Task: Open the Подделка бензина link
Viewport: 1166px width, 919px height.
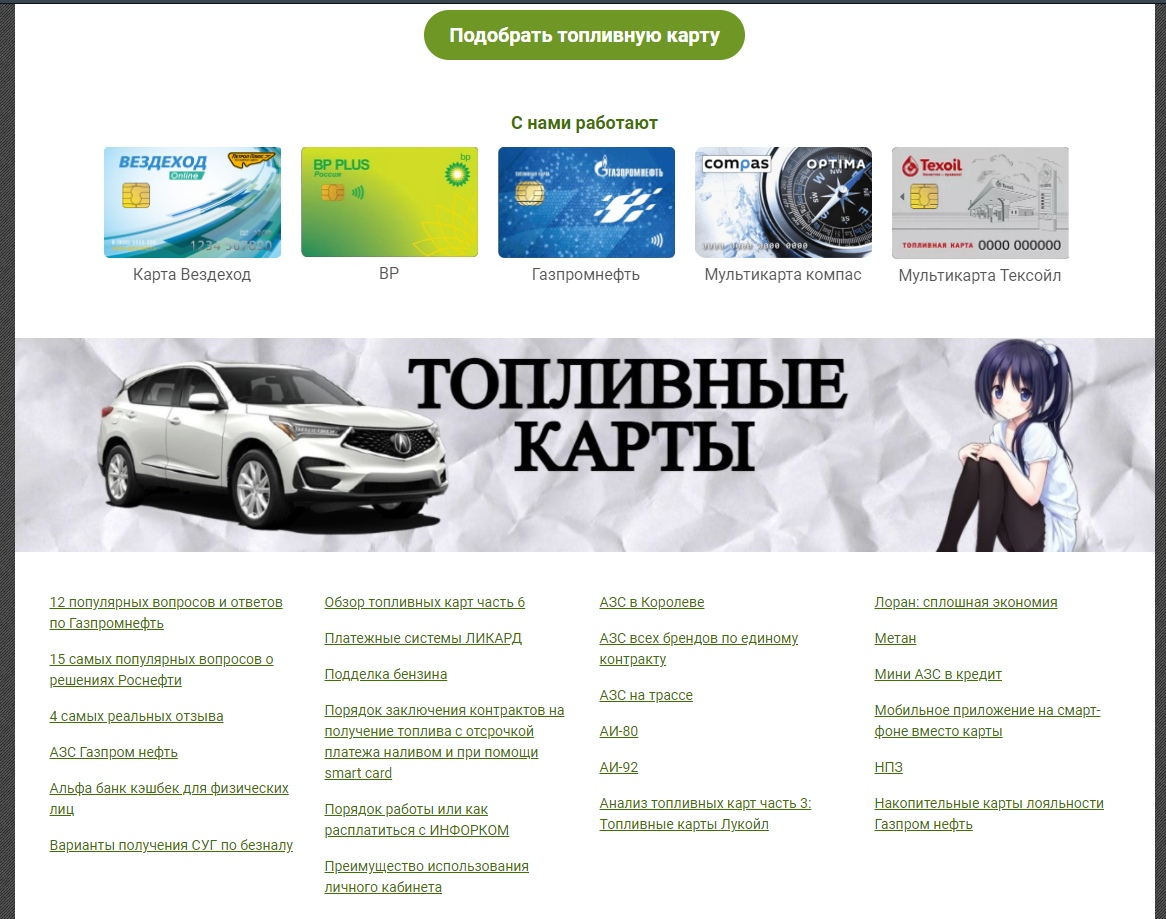Action: tap(385, 674)
